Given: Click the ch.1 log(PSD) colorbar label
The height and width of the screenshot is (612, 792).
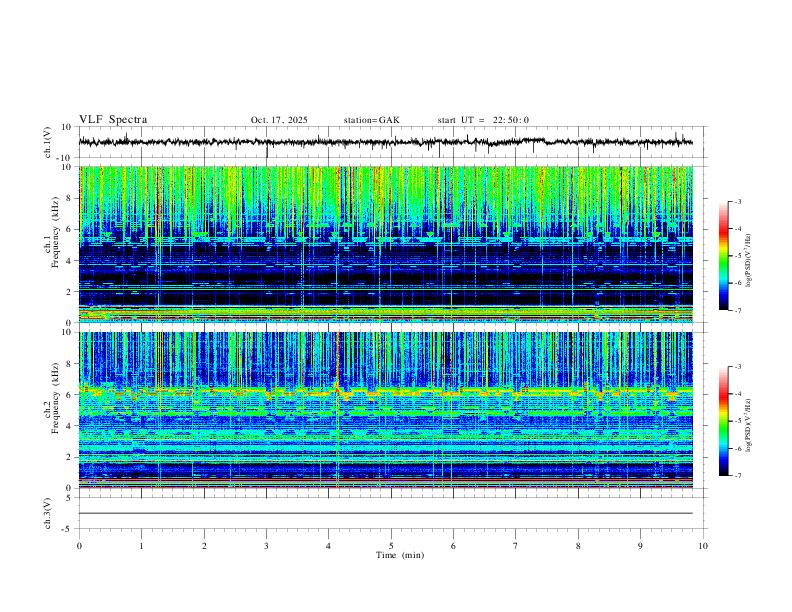Looking at the screenshot, I should [749, 260].
